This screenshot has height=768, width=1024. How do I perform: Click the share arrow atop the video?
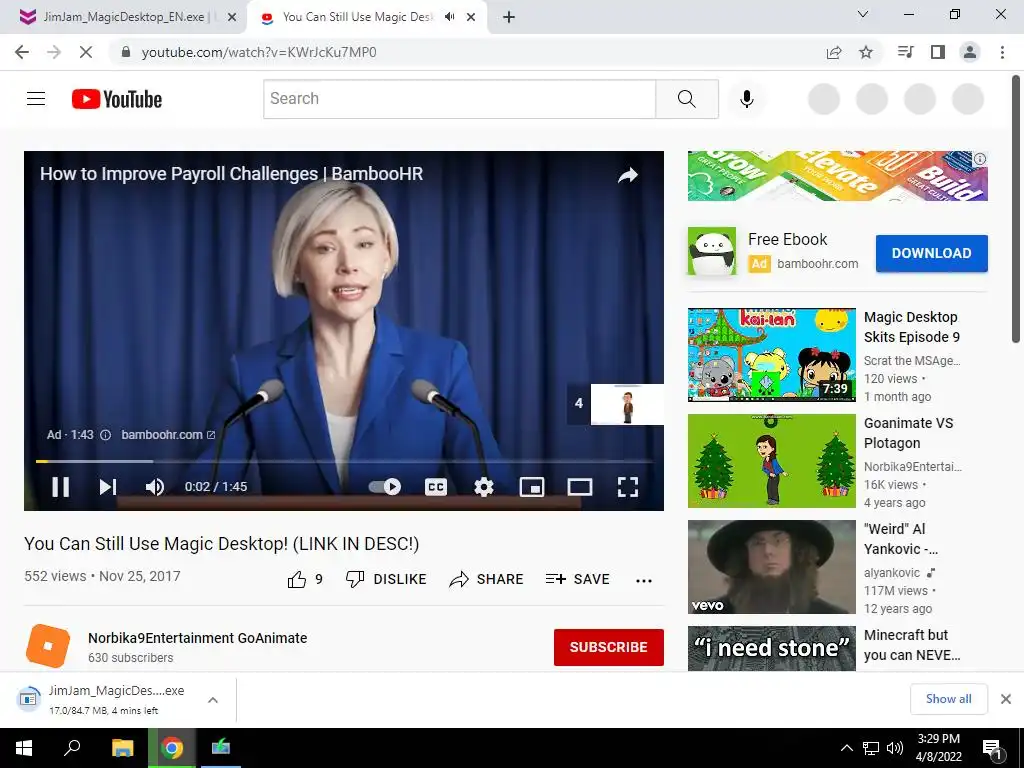click(628, 175)
